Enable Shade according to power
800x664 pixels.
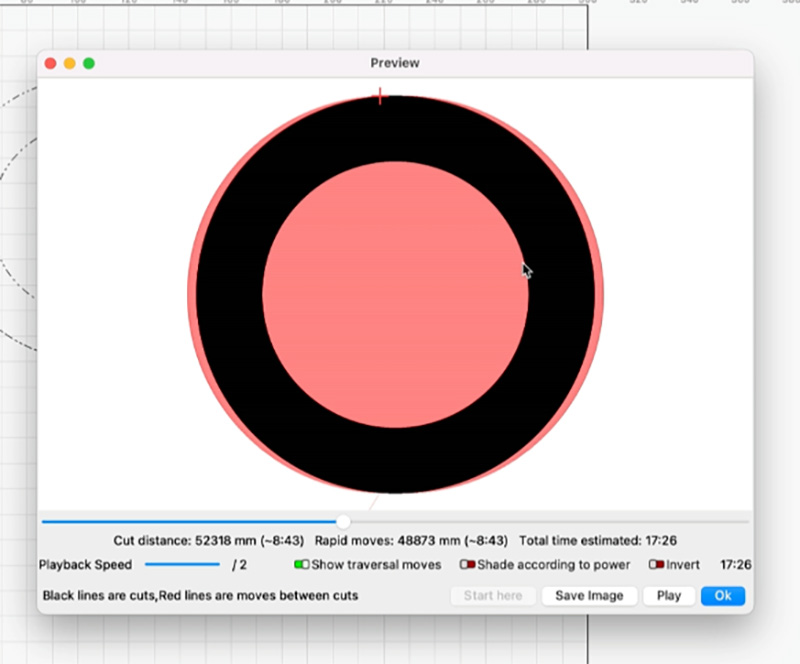468,565
